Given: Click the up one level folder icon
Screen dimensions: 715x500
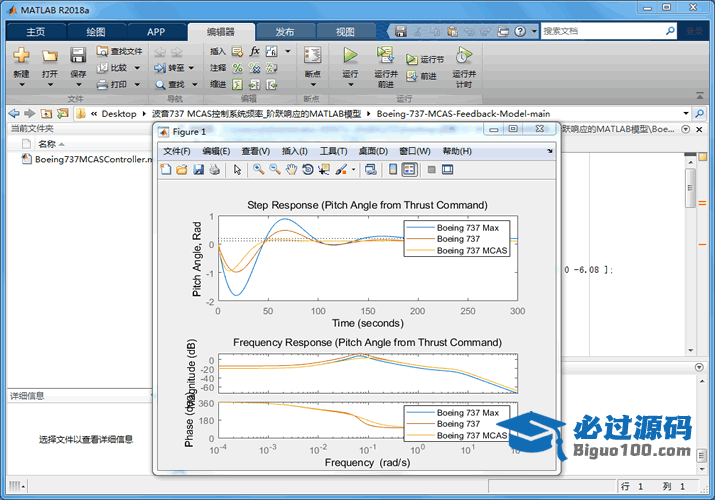Looking at the screenshot, I should coord(46,113).
